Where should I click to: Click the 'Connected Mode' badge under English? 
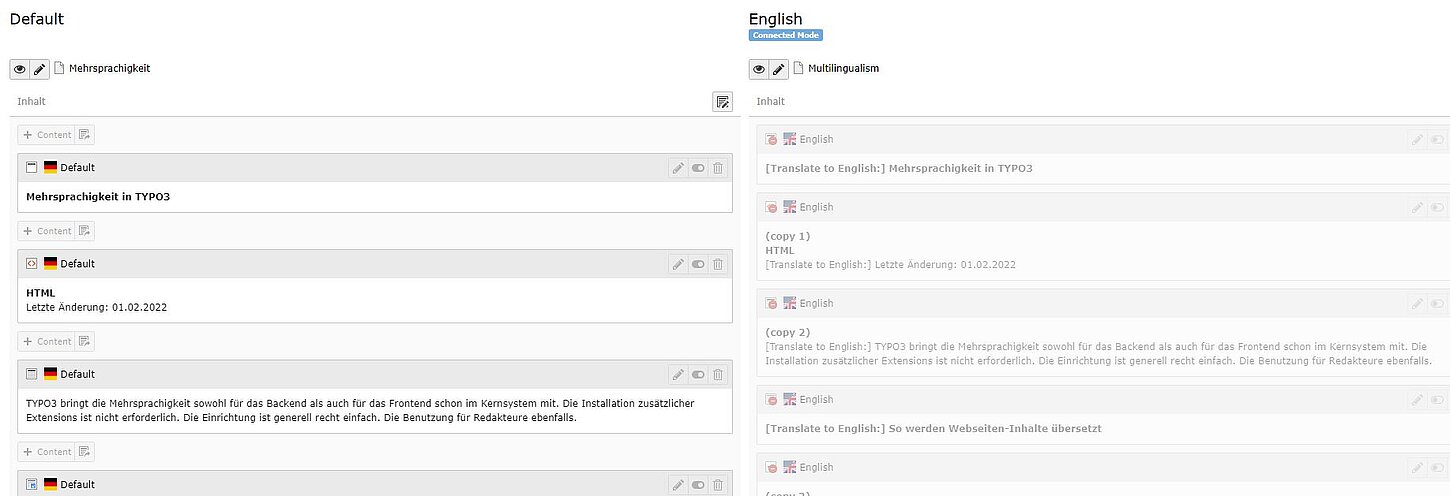tap(785, 35)
